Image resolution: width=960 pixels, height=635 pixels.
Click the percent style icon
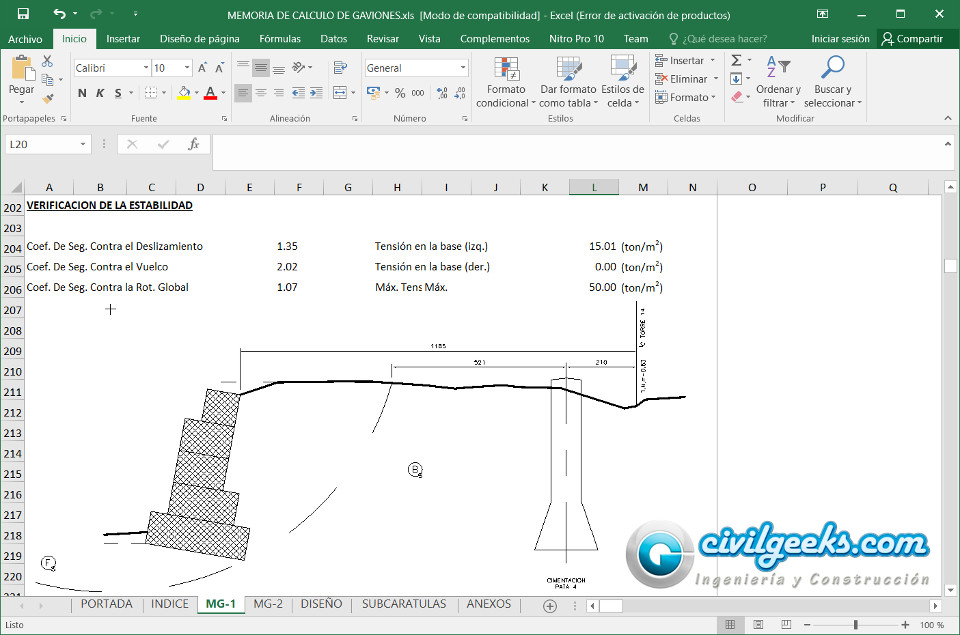(x=400, y=93)
